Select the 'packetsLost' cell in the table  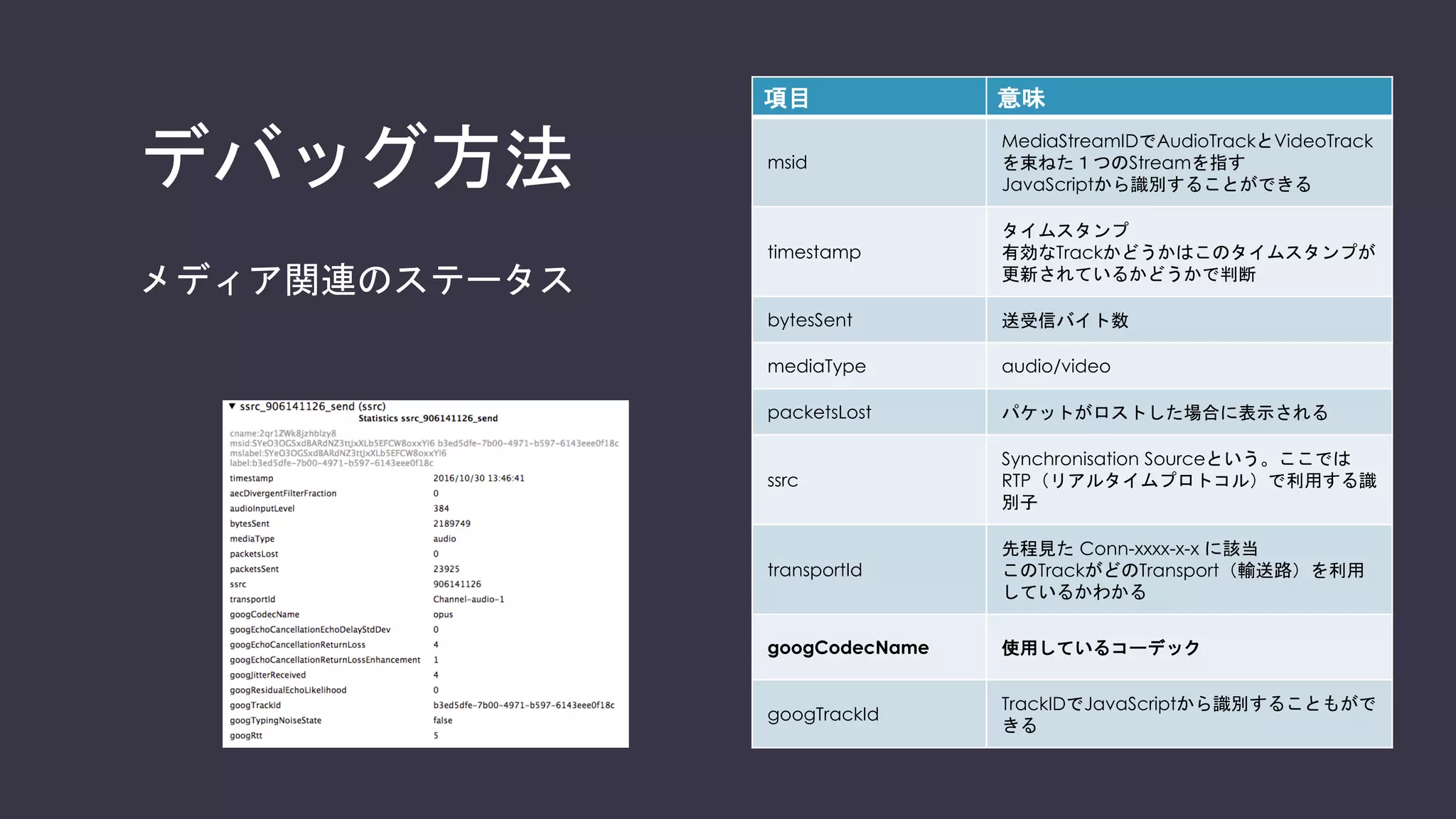[869, 412]
